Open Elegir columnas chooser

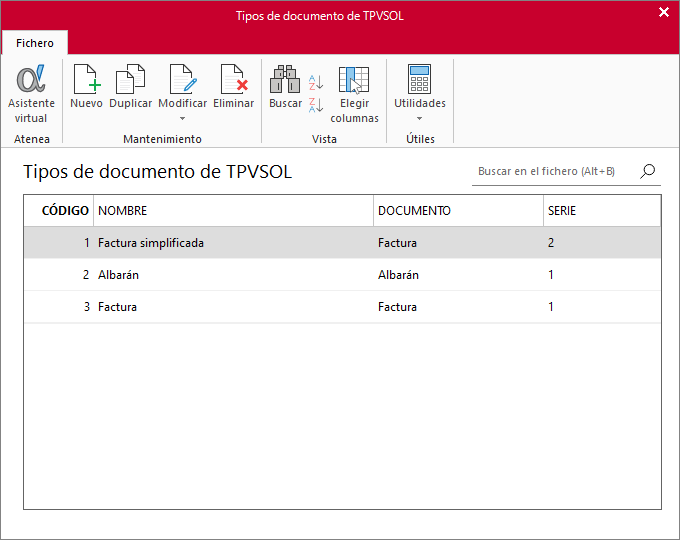pyautogui.click(x=354, y=93)
